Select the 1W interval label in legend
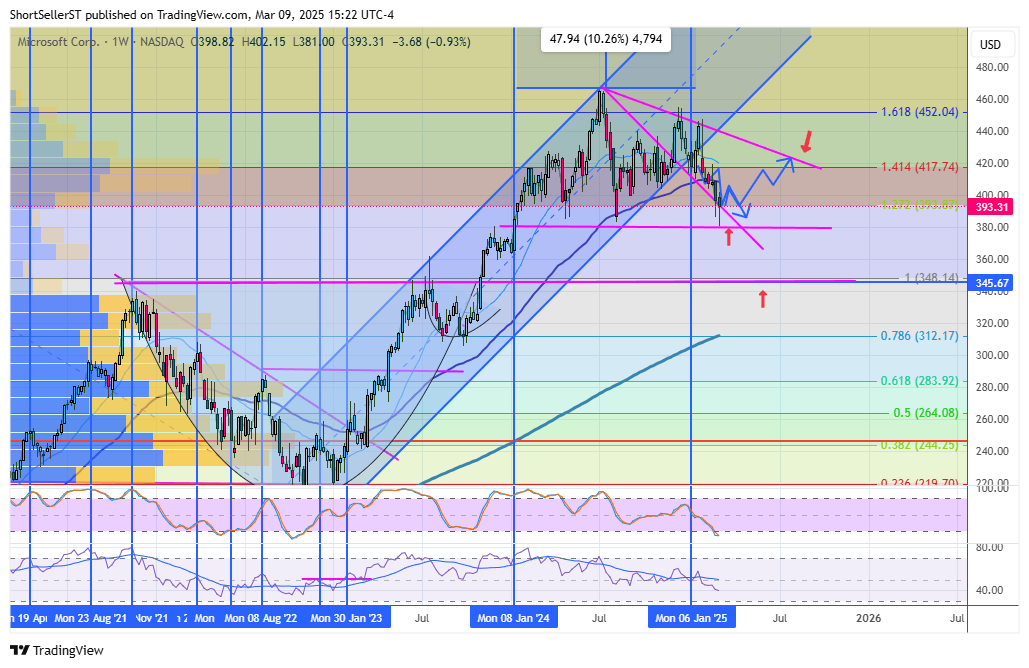 (x=120, y=42)
